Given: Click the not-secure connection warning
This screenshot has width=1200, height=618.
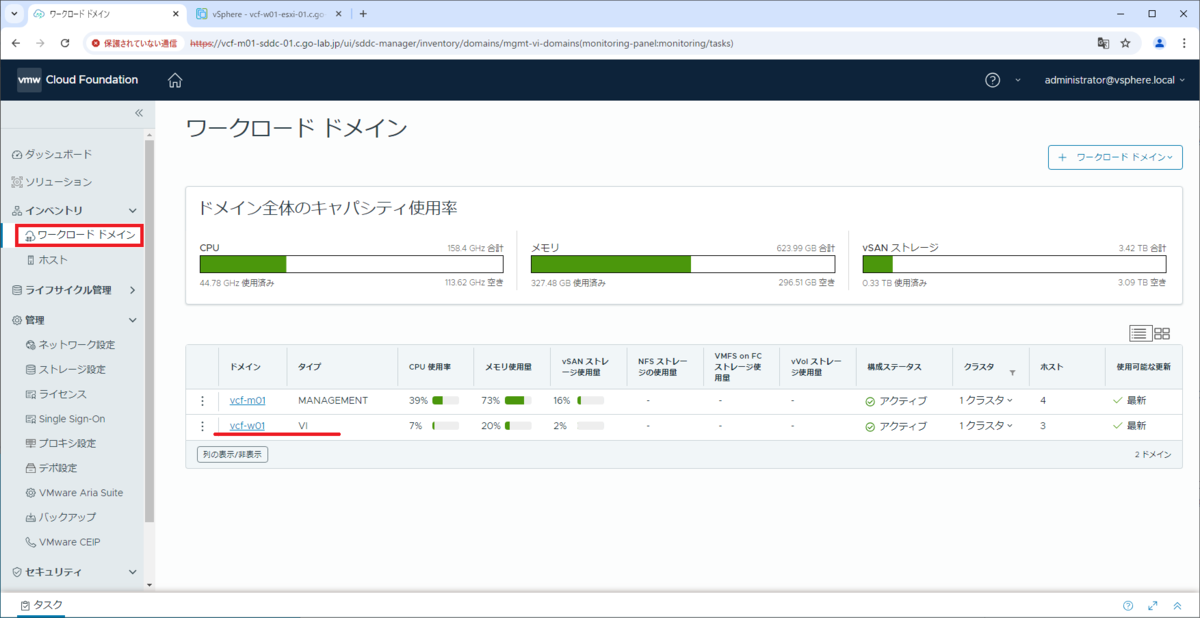Looking at the screenshot, I should 134,44.
